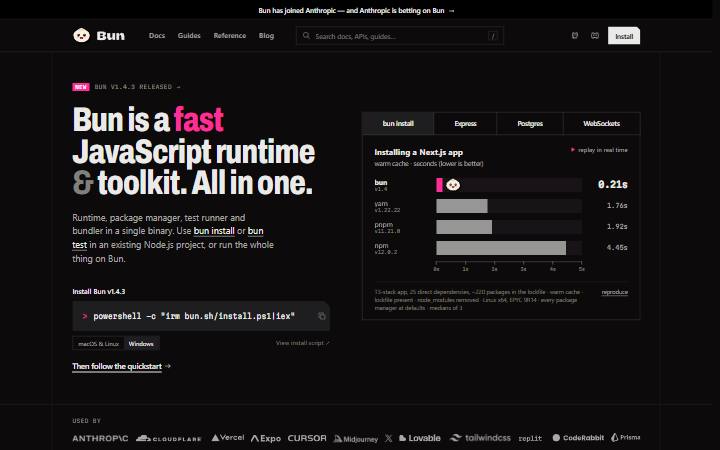720x450 pixels.
Task: Click the search magnifier icon
Action: click(306, 35)
